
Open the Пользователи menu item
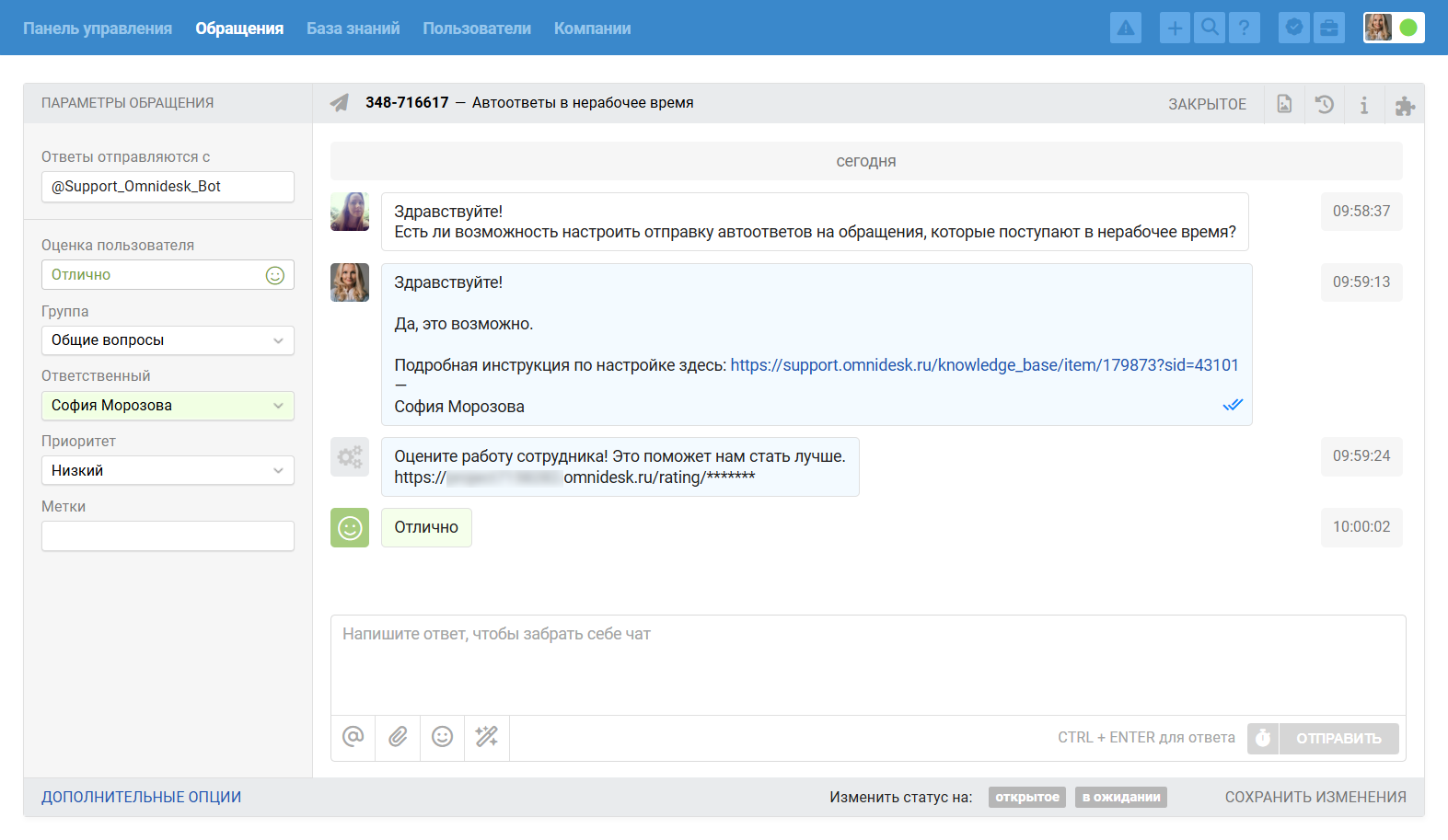click(x=476, y=29)
